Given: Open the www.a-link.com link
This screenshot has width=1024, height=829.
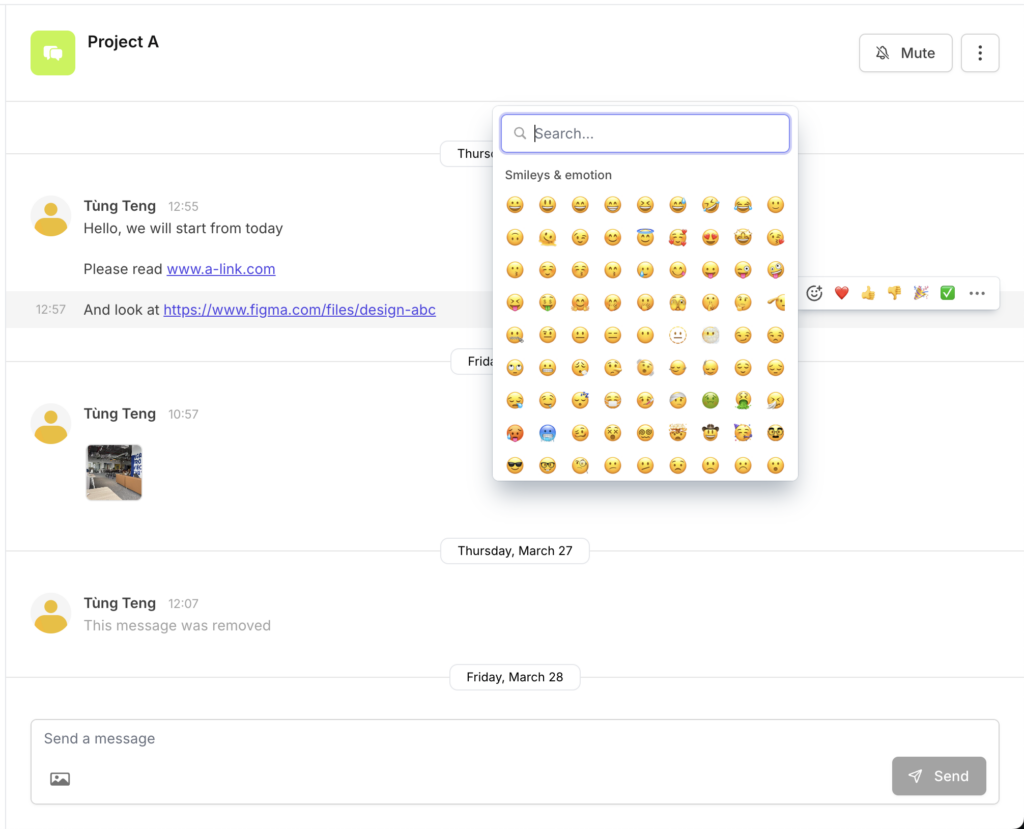Looking at the screenshot, I should click(221, 269).
